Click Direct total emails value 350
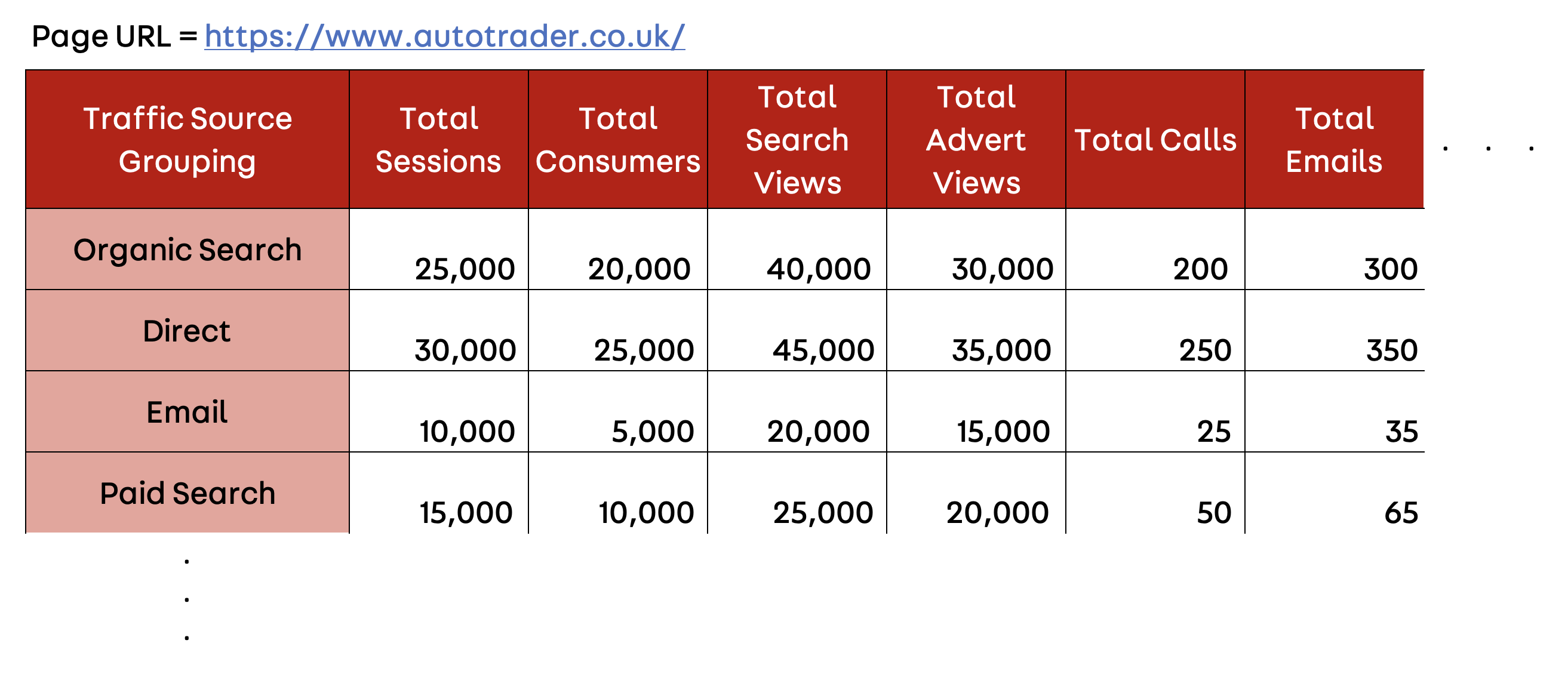Viewport: 1568px width, 677px height. coord(1392,350)
